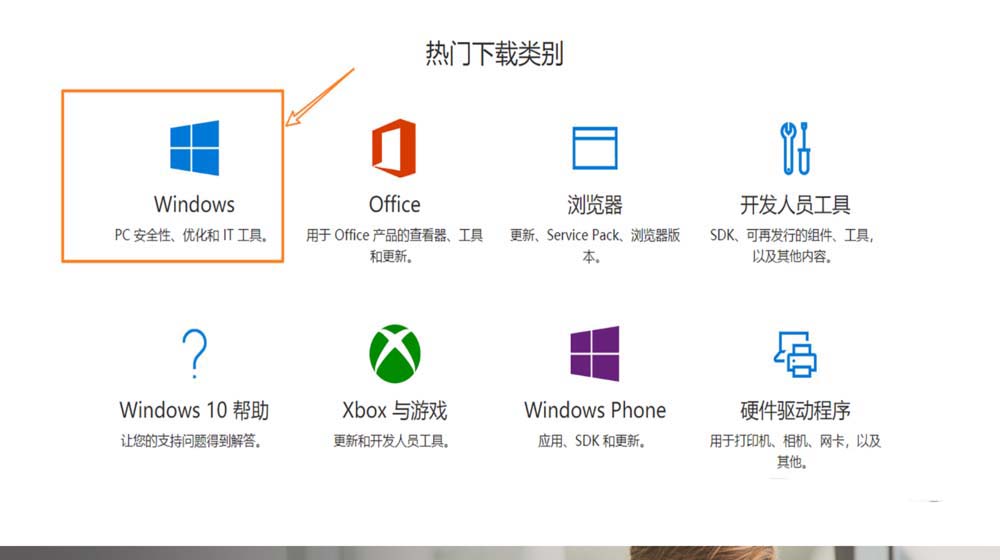This screenshot has height=560, width=1000.
Task: Click the 应用、SDK 和更新 description text
Action: coord(591,441)
